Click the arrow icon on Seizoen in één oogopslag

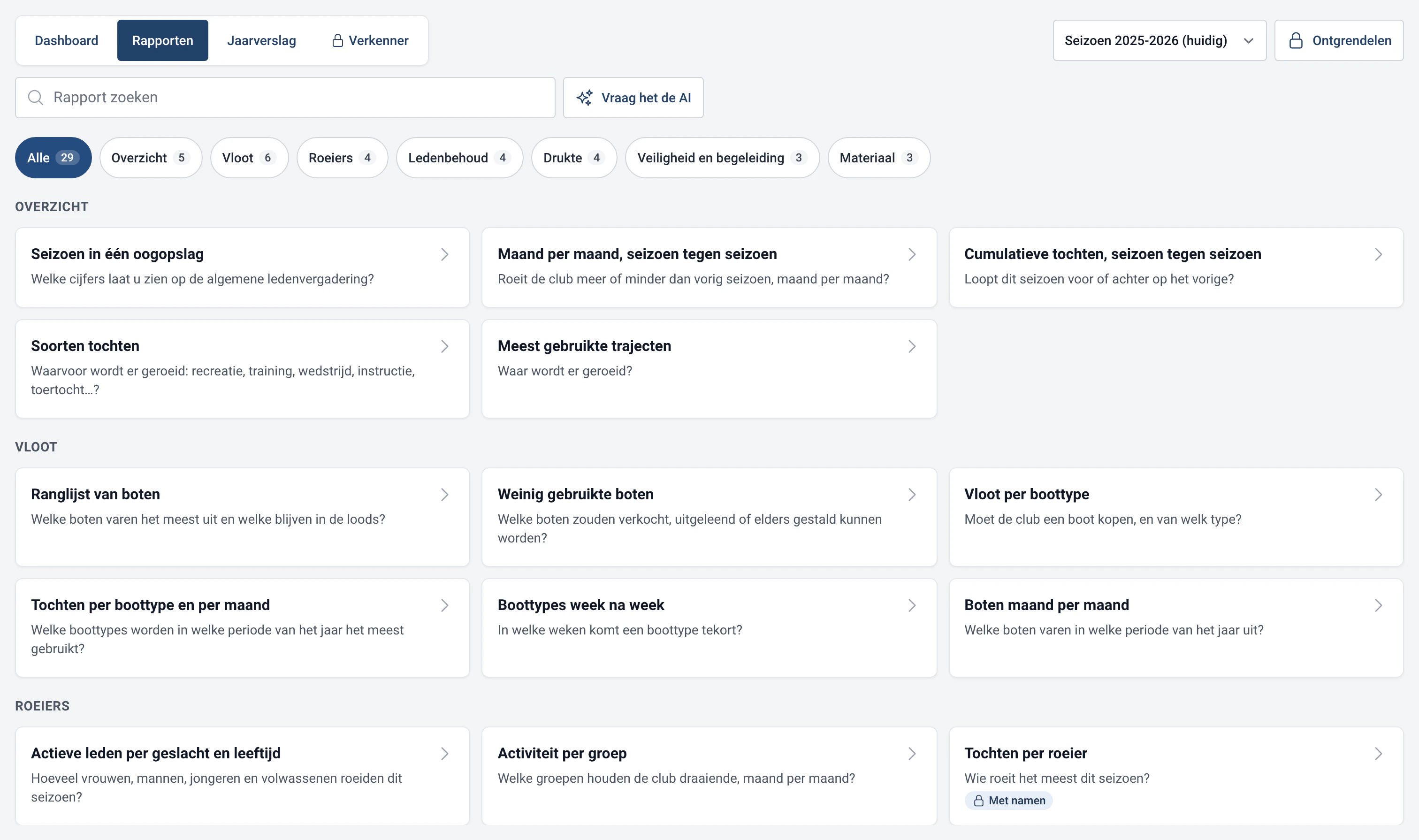point(445,254)
